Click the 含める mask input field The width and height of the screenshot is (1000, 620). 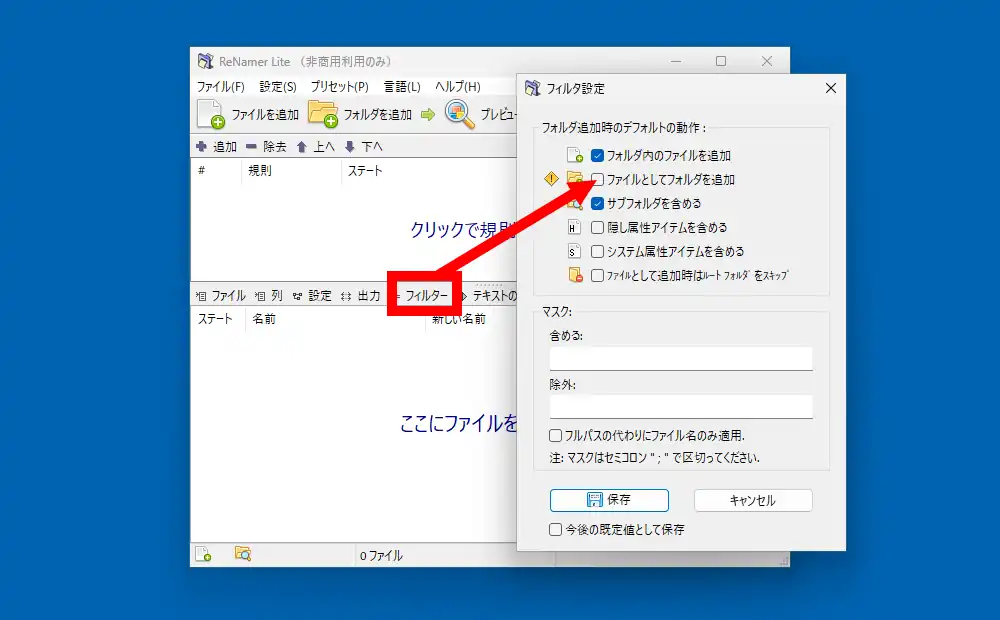coord(680,358)
